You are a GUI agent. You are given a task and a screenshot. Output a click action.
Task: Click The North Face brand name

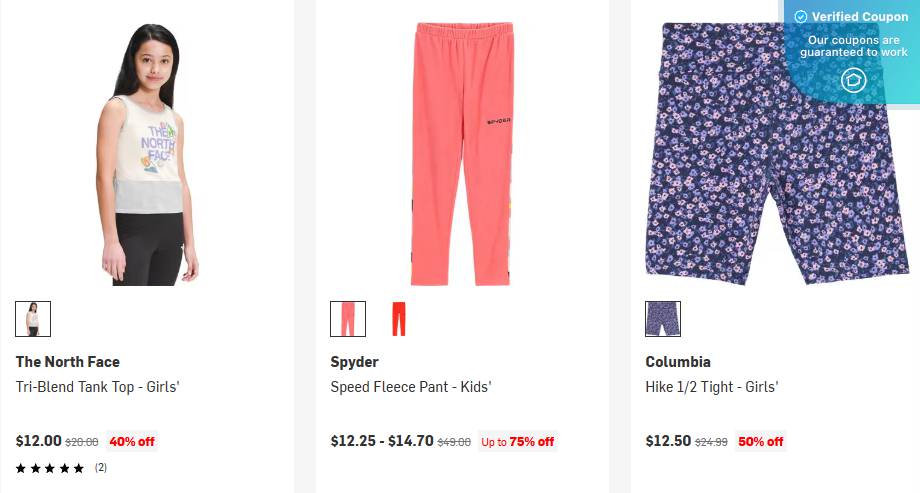(67, 362)
